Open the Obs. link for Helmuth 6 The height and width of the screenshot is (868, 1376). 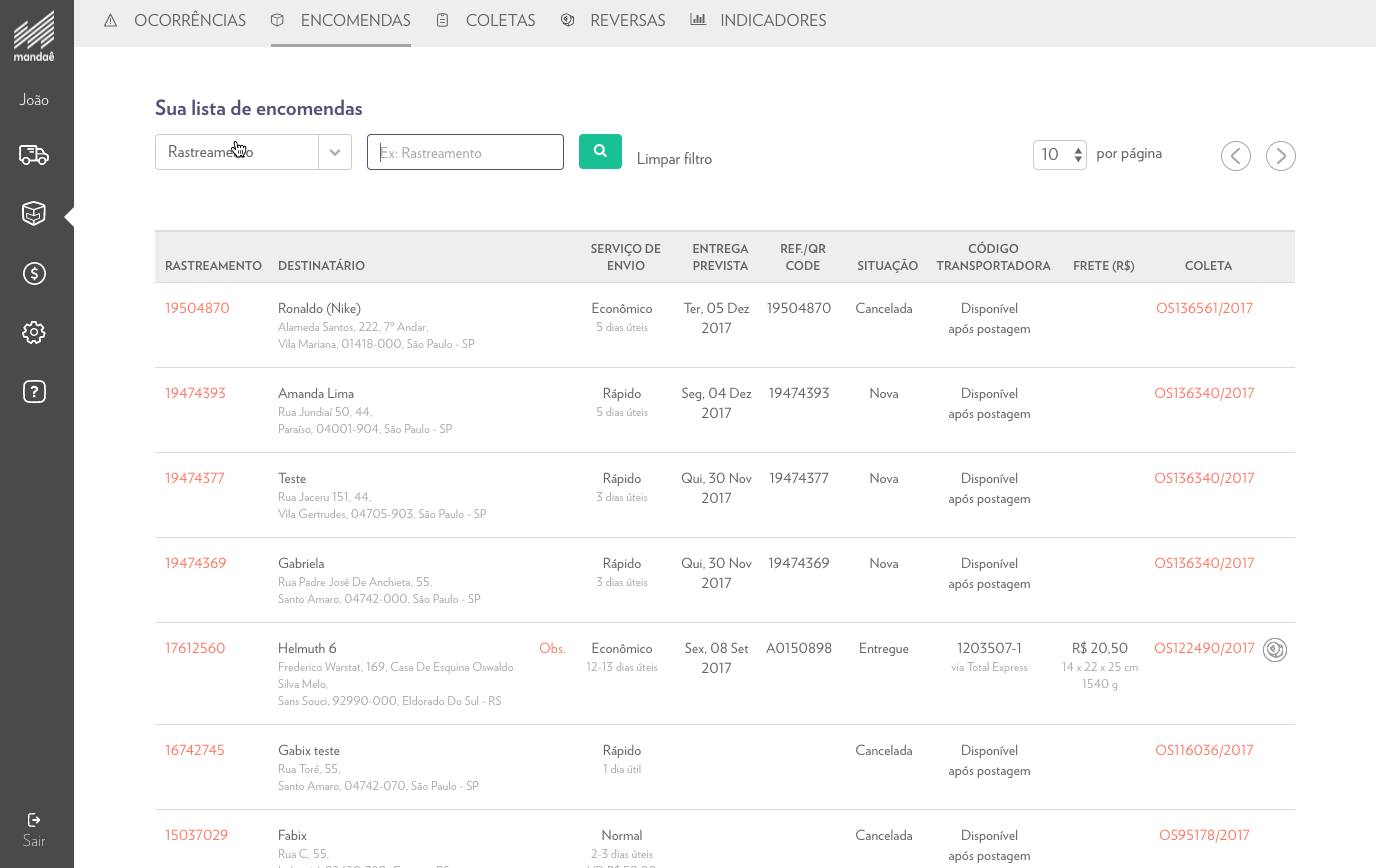[552, 648]
